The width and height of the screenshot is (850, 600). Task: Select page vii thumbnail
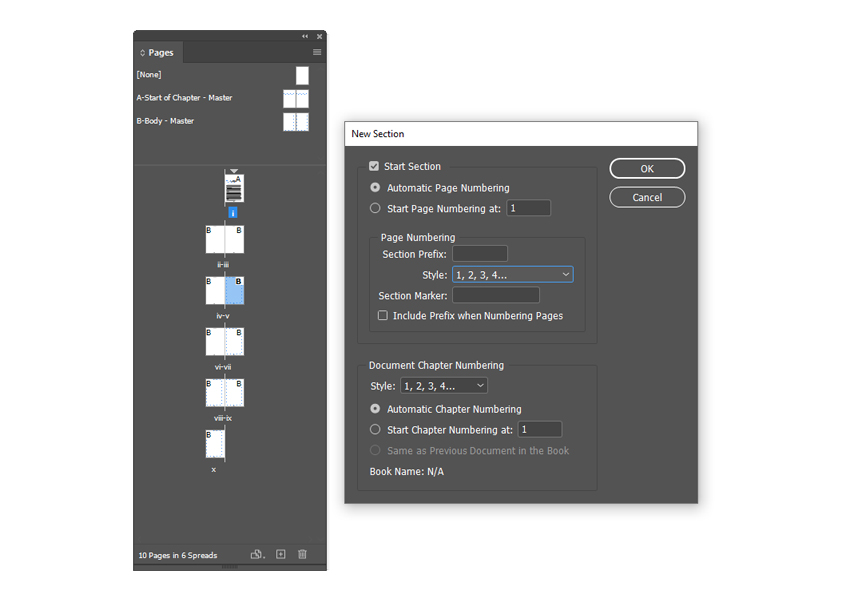point(234,341)
